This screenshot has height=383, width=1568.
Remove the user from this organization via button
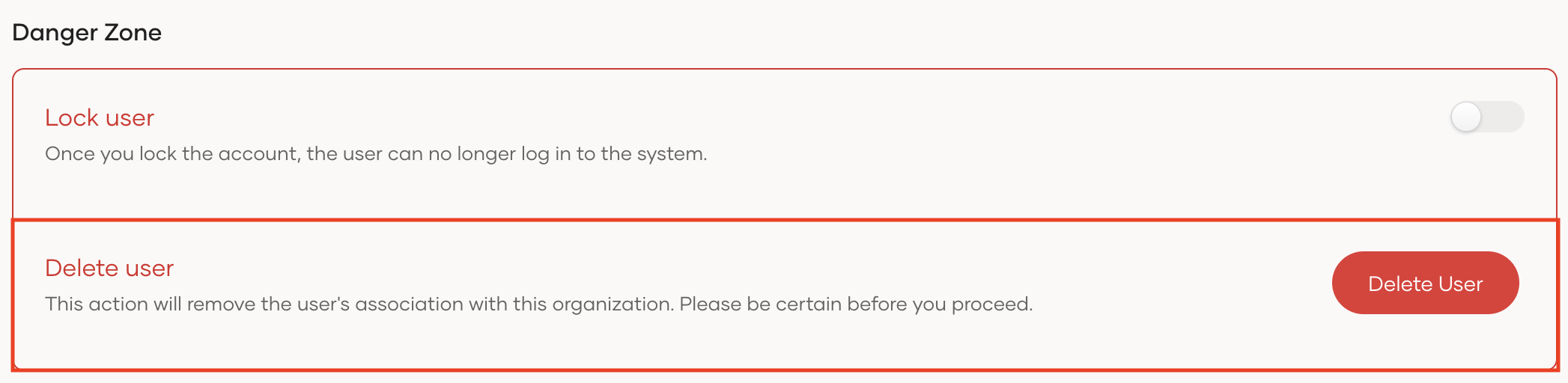pos(1425,283)
